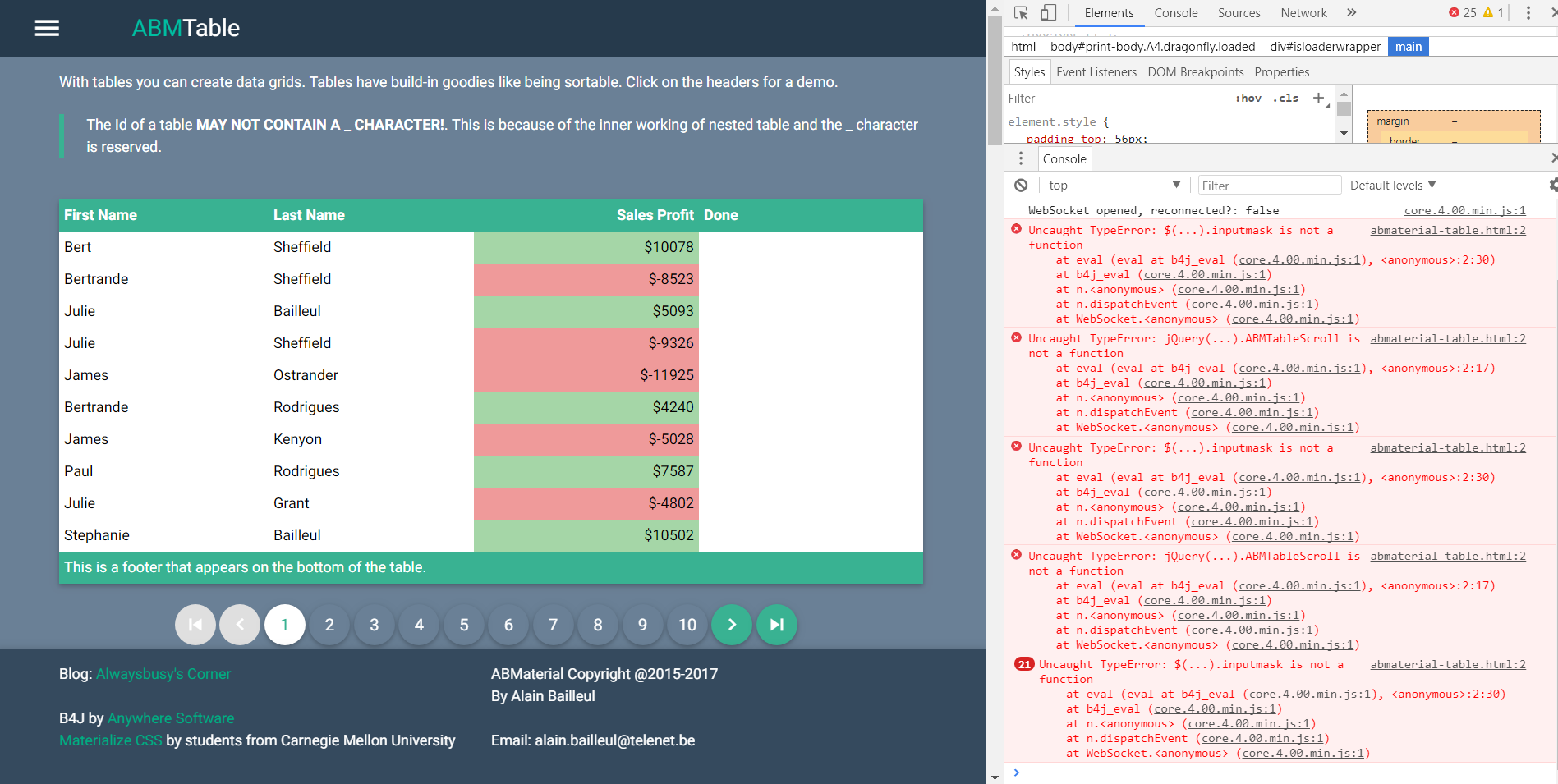Image resolution: width=1558 pixels, height=784 pixels.
Task: Click the red error count indicator
Action: 1462,12
